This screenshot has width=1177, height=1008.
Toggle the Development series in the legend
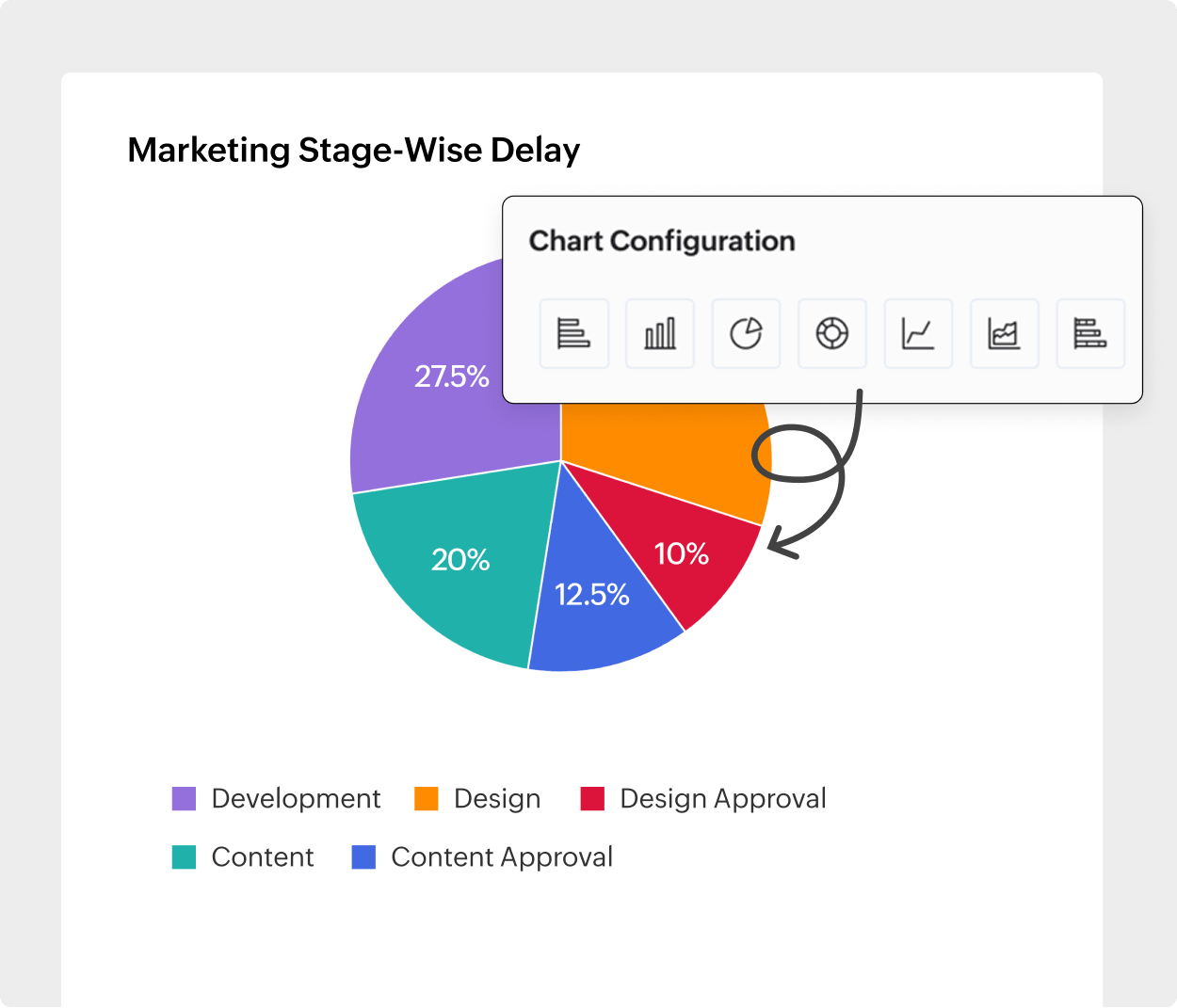295,798
